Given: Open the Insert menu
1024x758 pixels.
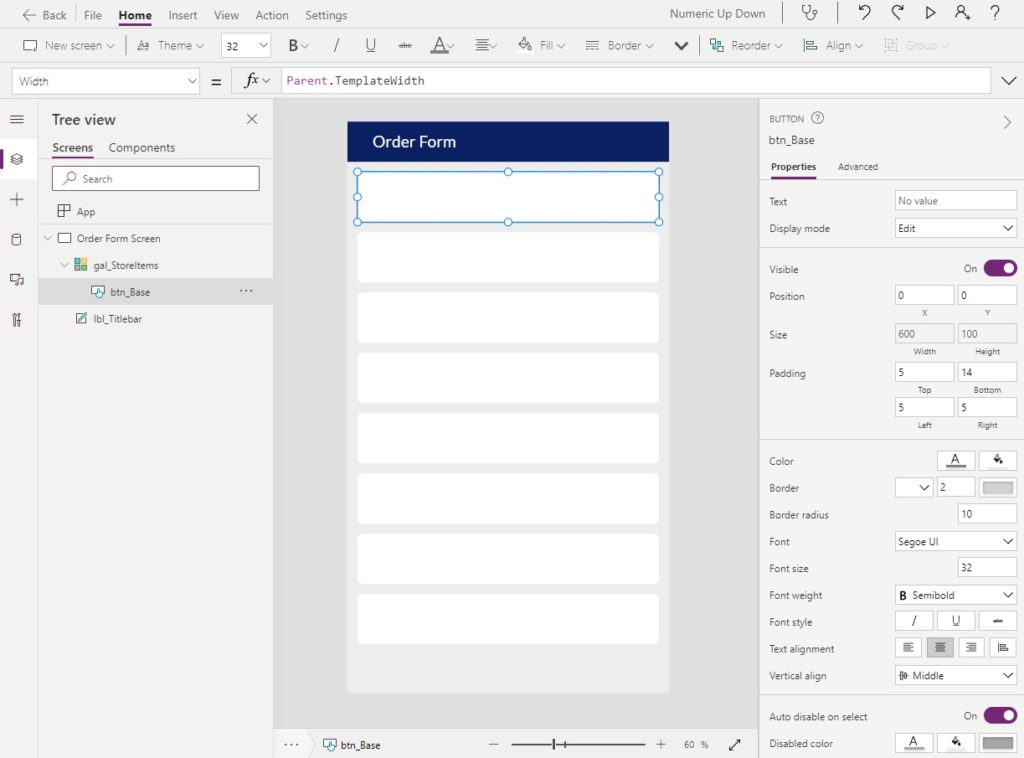Looking at the screenshot, I should click(182, 15).
